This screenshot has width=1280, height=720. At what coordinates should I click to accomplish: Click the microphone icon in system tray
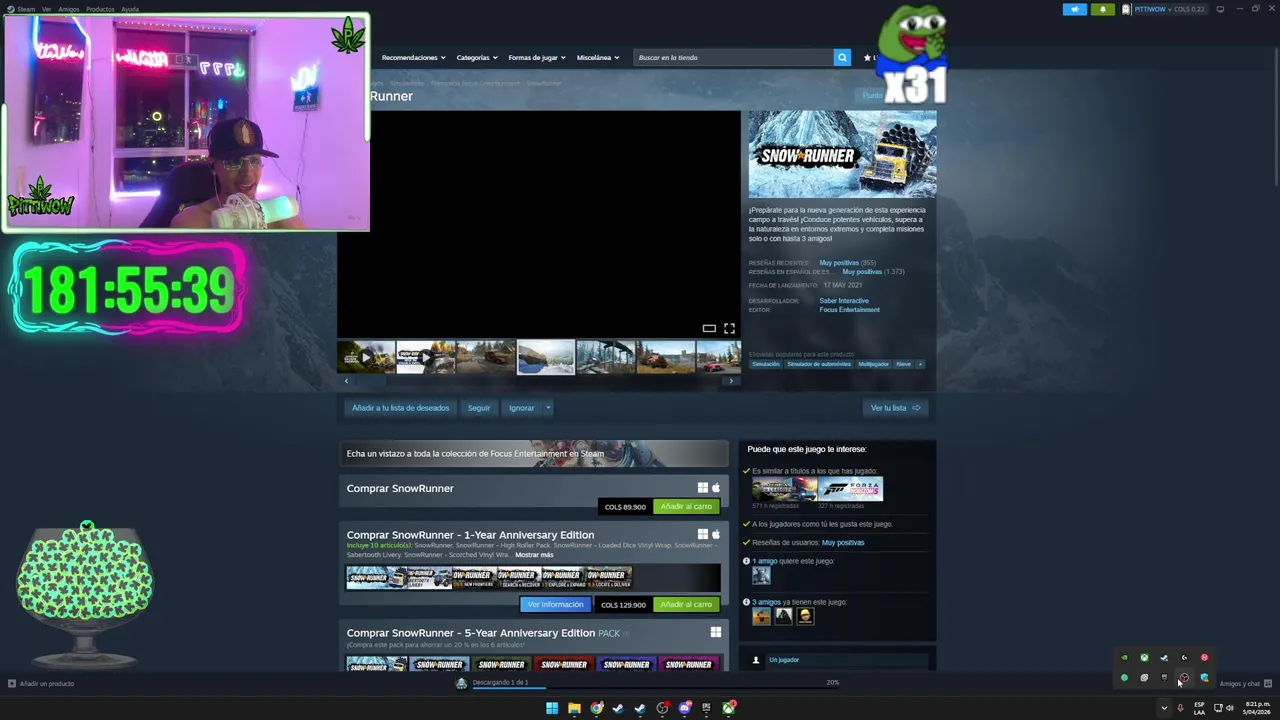(x=1180, y=708)
